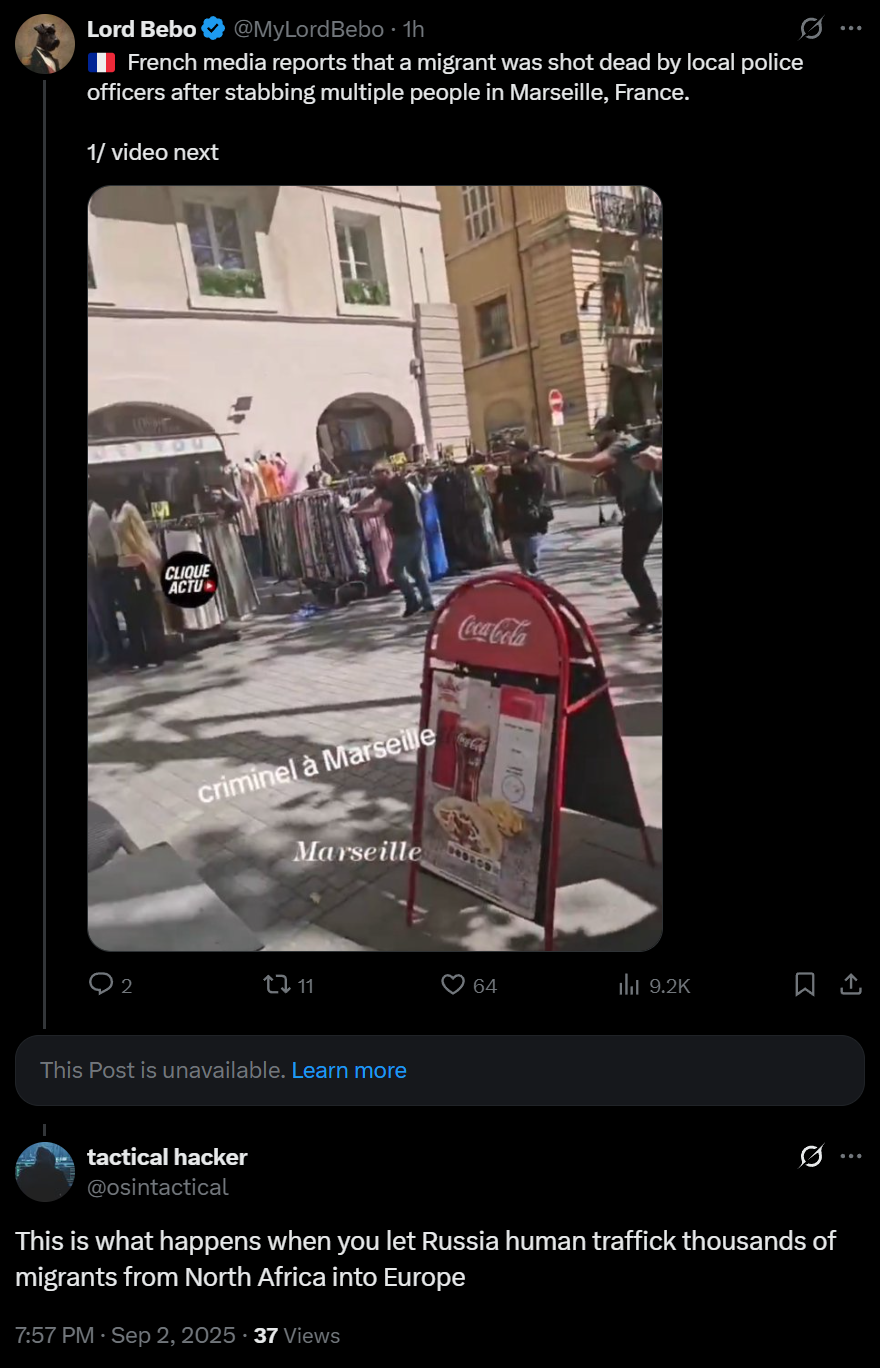
Task: View analytics showing 9.2K views
Action: coord(654,985)
